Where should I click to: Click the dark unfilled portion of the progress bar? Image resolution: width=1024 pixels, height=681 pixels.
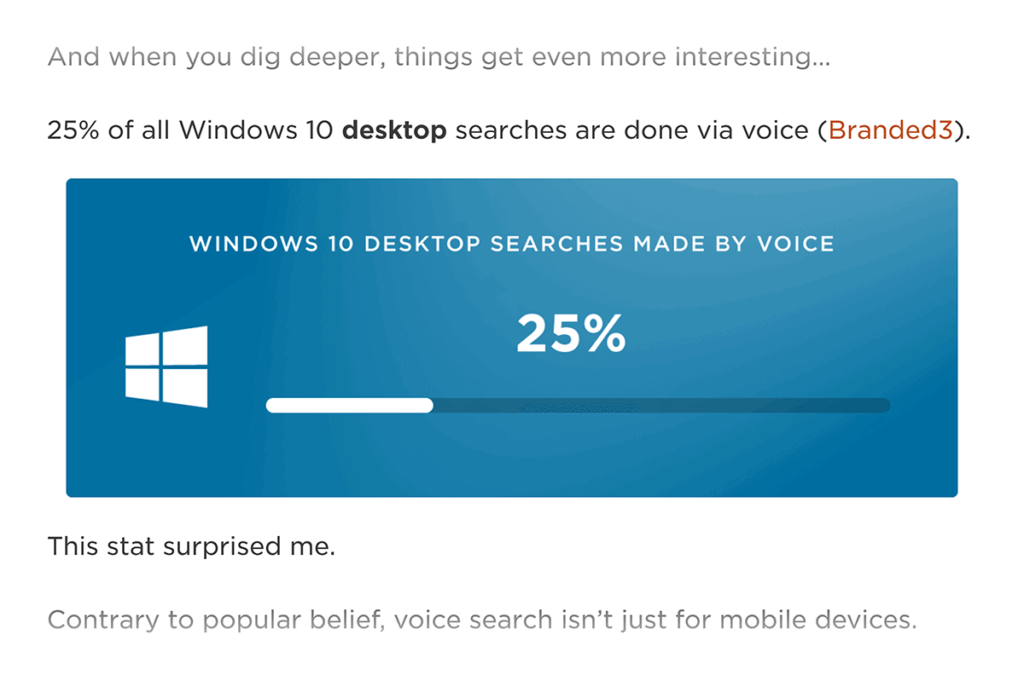tap(660, 405)
